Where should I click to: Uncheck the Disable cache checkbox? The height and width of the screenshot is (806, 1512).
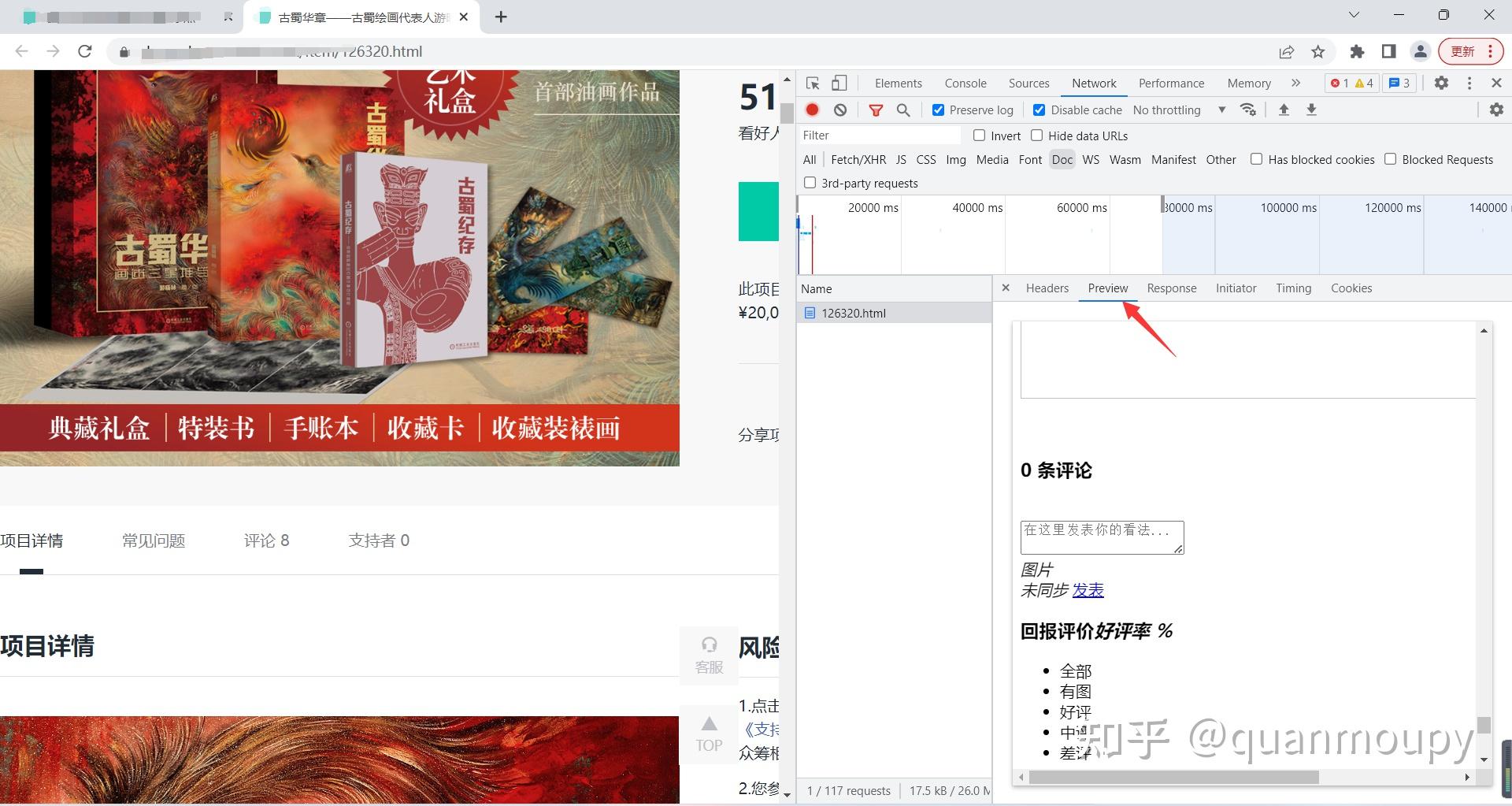(1039, 110)
